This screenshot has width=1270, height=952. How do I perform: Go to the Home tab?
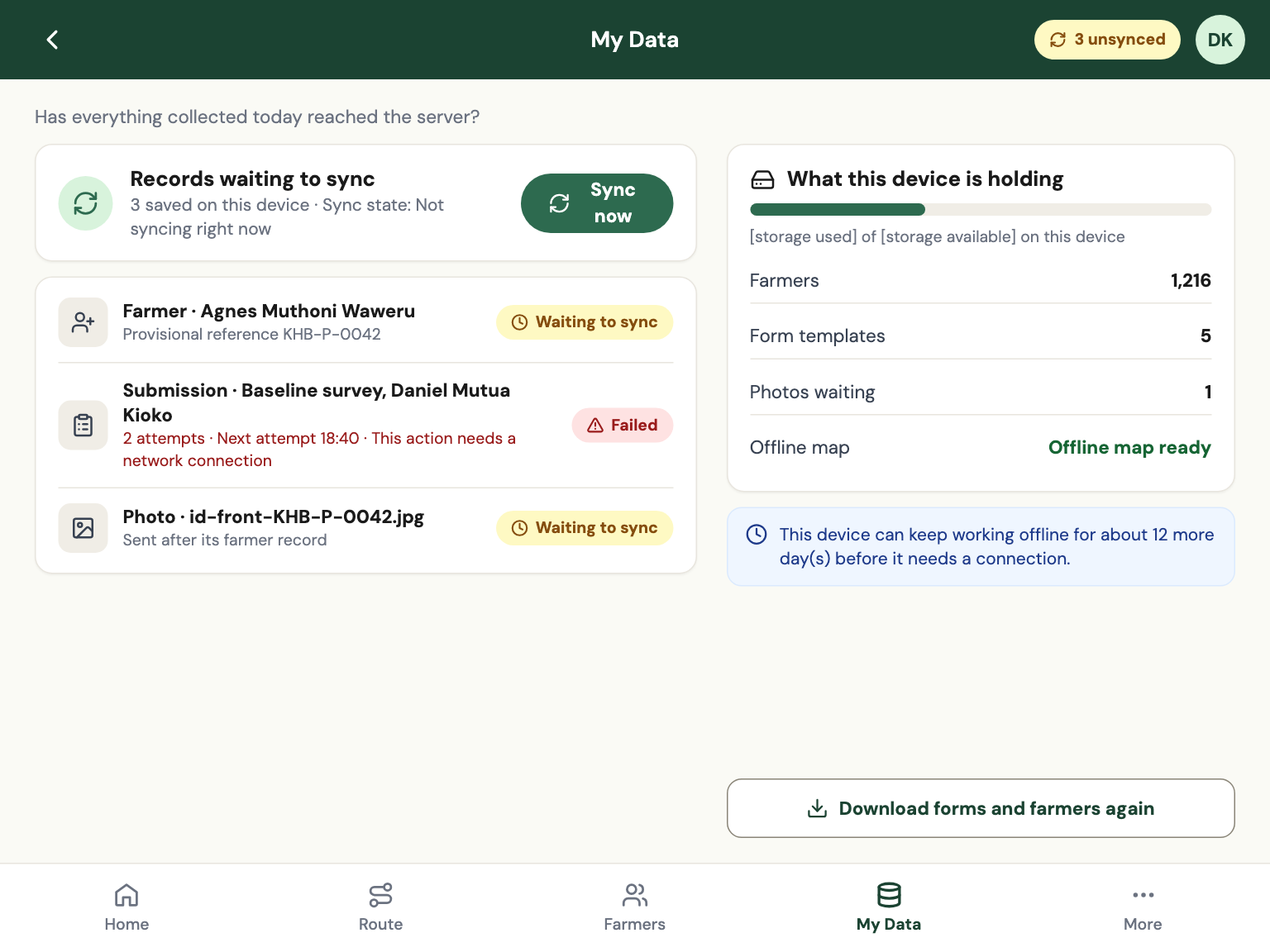click(127, 907)
